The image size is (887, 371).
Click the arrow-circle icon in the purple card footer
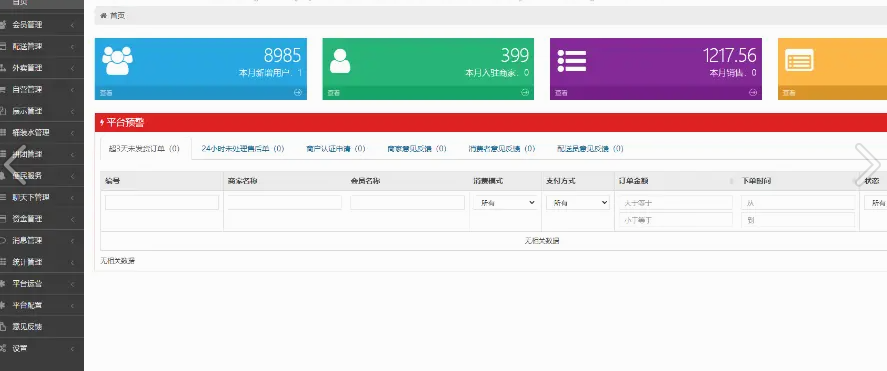pos(753,93)
